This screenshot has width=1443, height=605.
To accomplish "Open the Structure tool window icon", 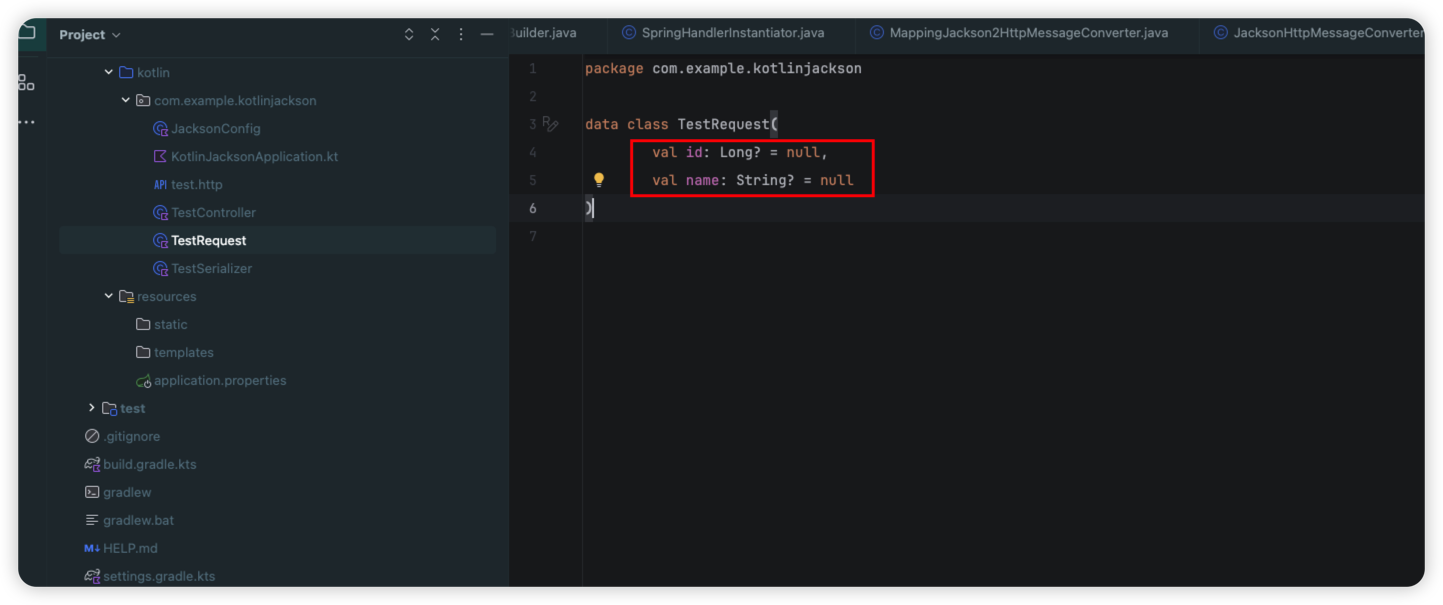I will pos(27,83).
